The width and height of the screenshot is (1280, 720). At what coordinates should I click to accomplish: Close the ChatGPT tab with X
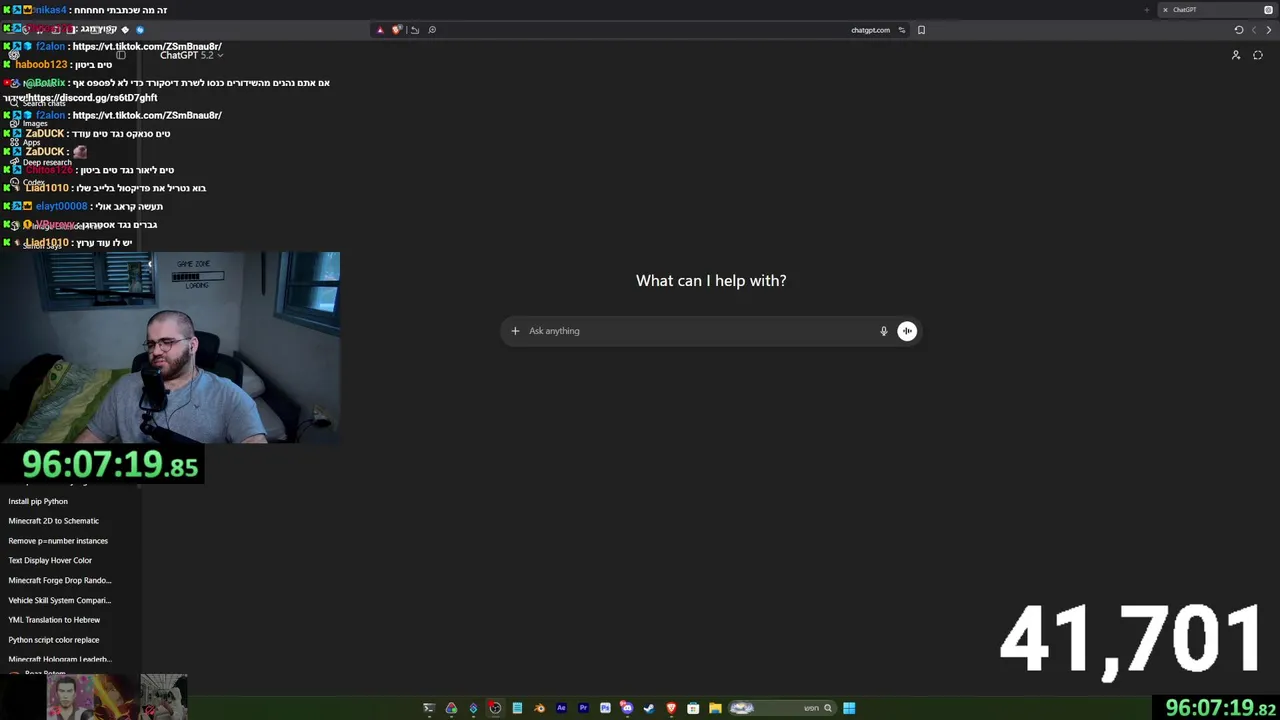tap(1165, 10)
